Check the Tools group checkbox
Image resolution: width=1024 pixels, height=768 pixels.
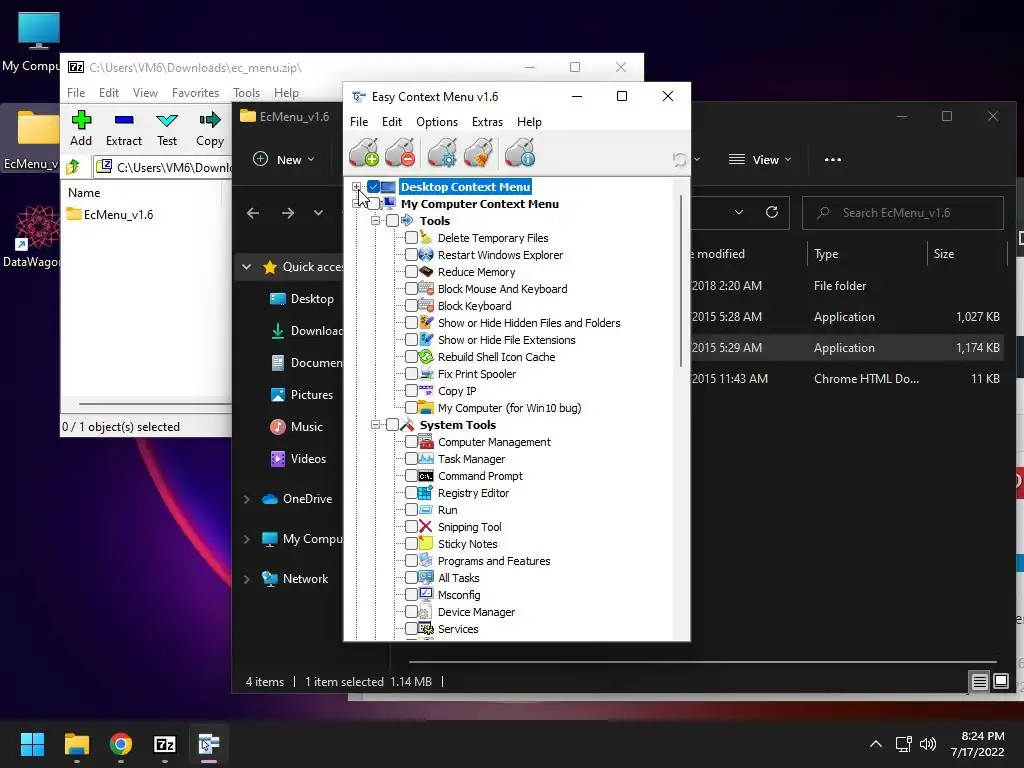click(392, 221)
